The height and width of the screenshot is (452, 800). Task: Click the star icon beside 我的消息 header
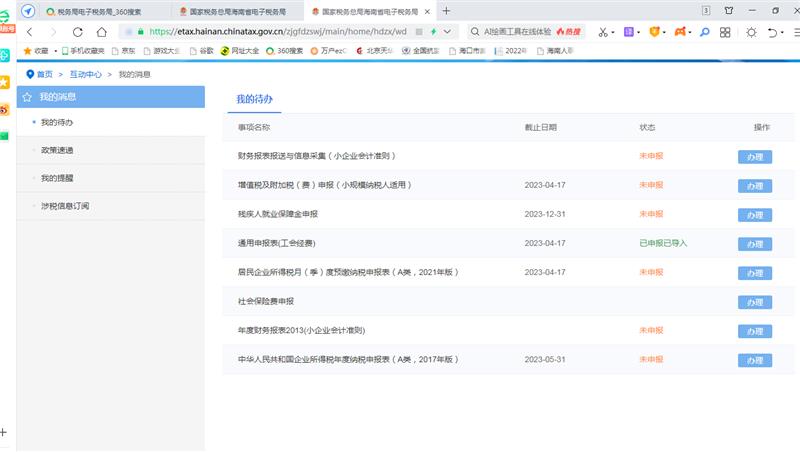[27, 97]
